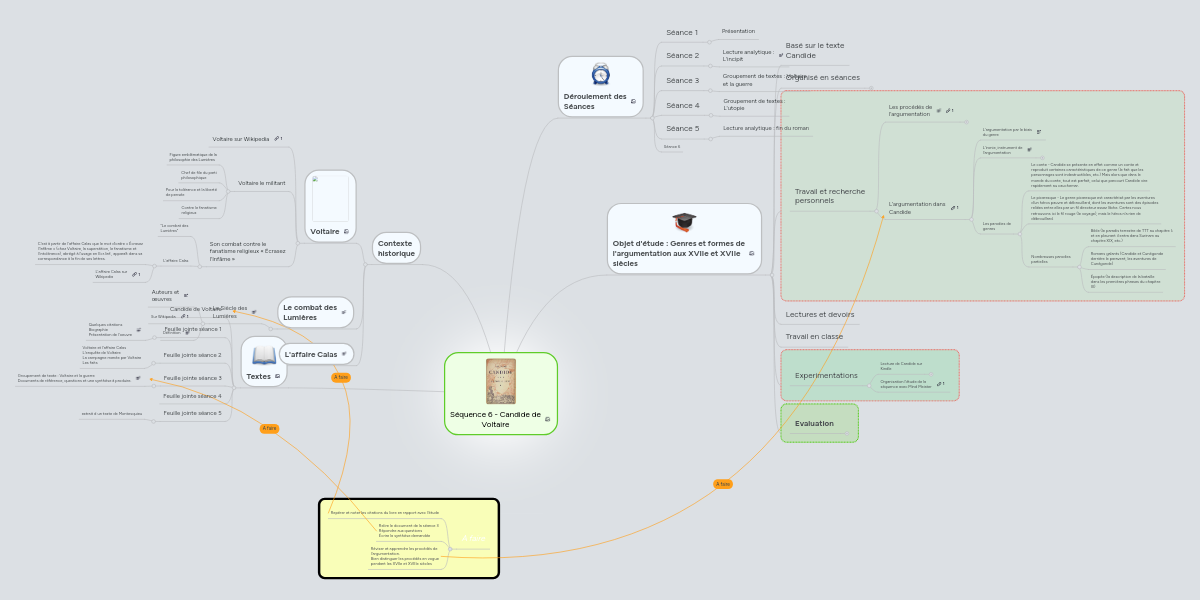Select the Feuille jointe séance 2 topic

(x=193, y=355)
